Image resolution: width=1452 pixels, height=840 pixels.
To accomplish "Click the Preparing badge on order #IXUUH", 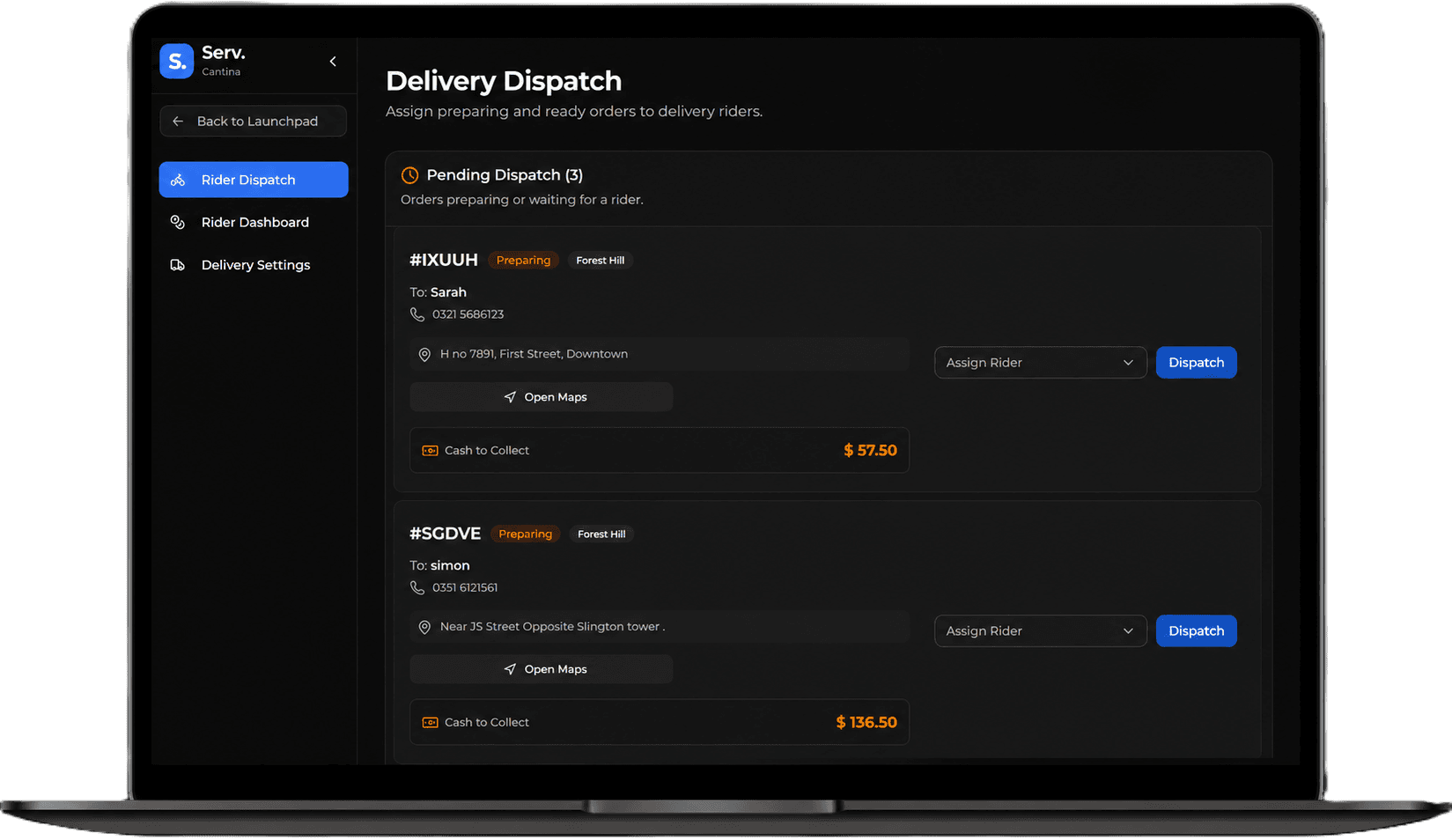I will pos(523,260).
